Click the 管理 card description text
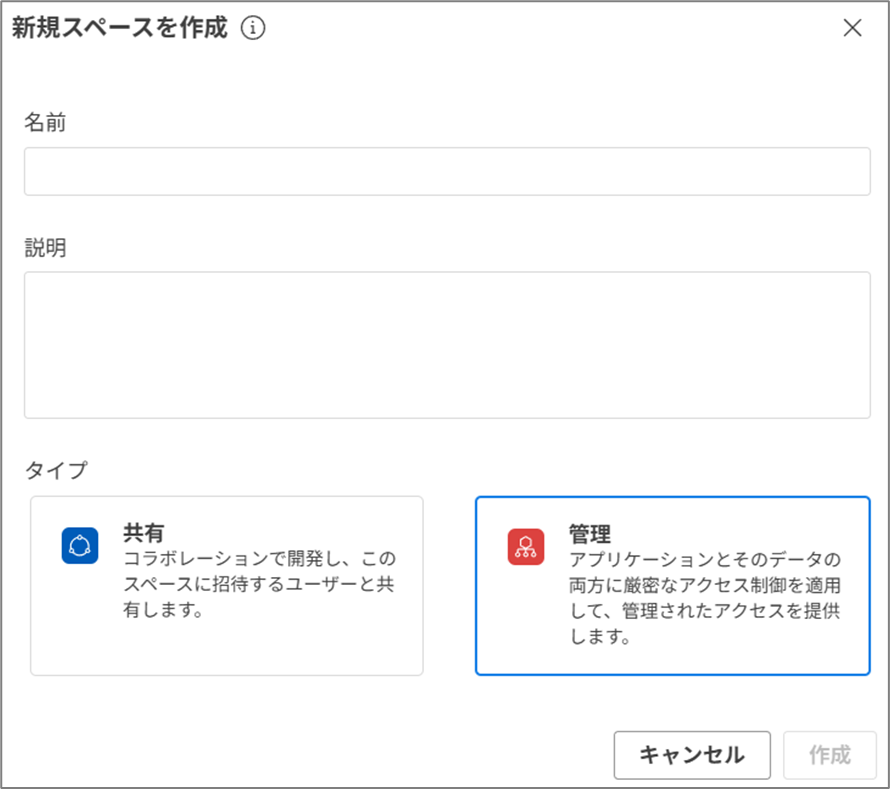Screen dimensions: 890x789 704,597
